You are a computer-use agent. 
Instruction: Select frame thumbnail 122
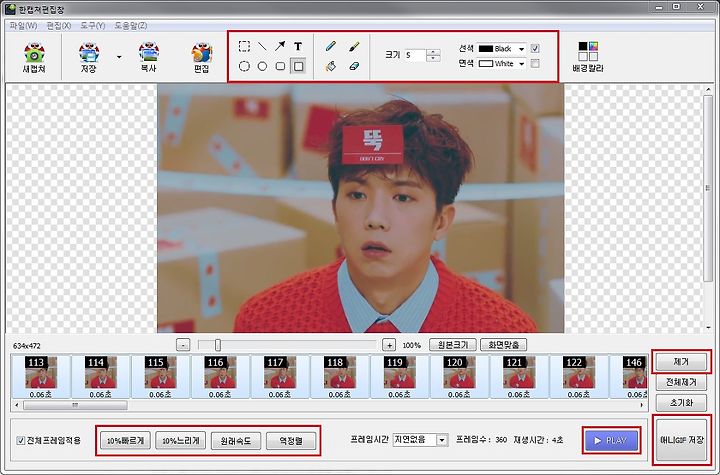point(579,377)
